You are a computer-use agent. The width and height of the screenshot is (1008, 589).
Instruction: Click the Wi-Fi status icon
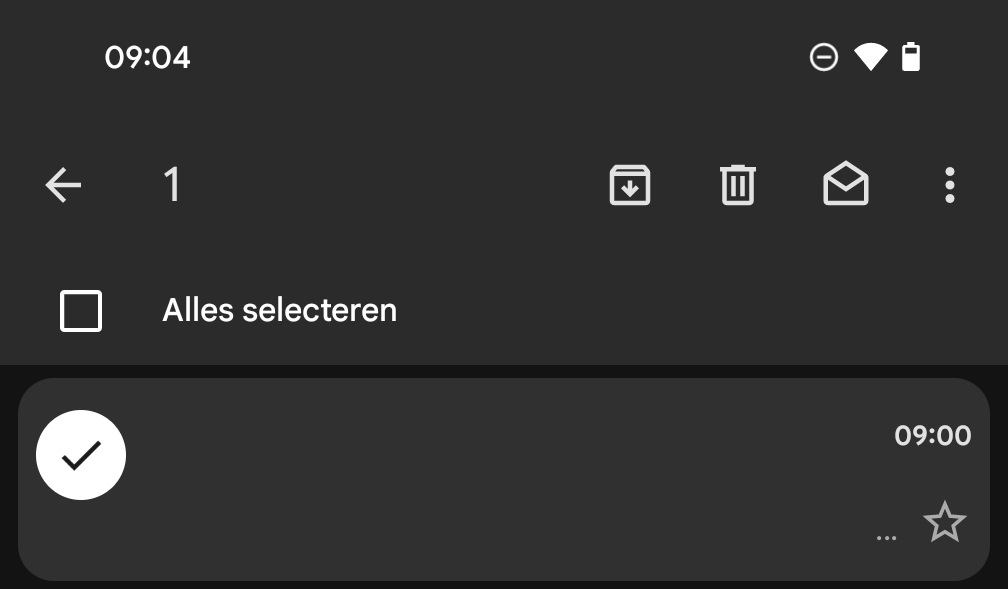870,57
